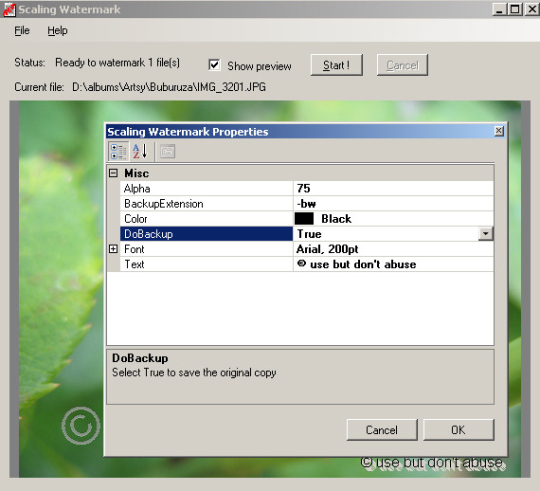This screenshot has height=491, width=540.
Task: Close the Scaling Watermark main window
Action: (x=532, y=9)
